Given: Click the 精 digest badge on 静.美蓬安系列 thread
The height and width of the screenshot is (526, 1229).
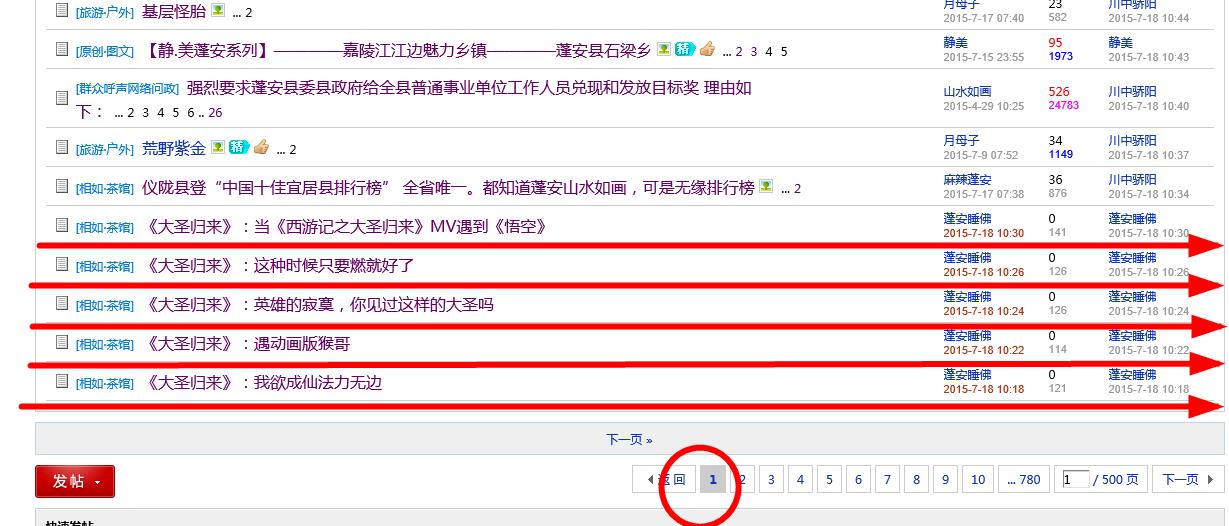Looking at the screenshot, I should [x=684, y=49].
